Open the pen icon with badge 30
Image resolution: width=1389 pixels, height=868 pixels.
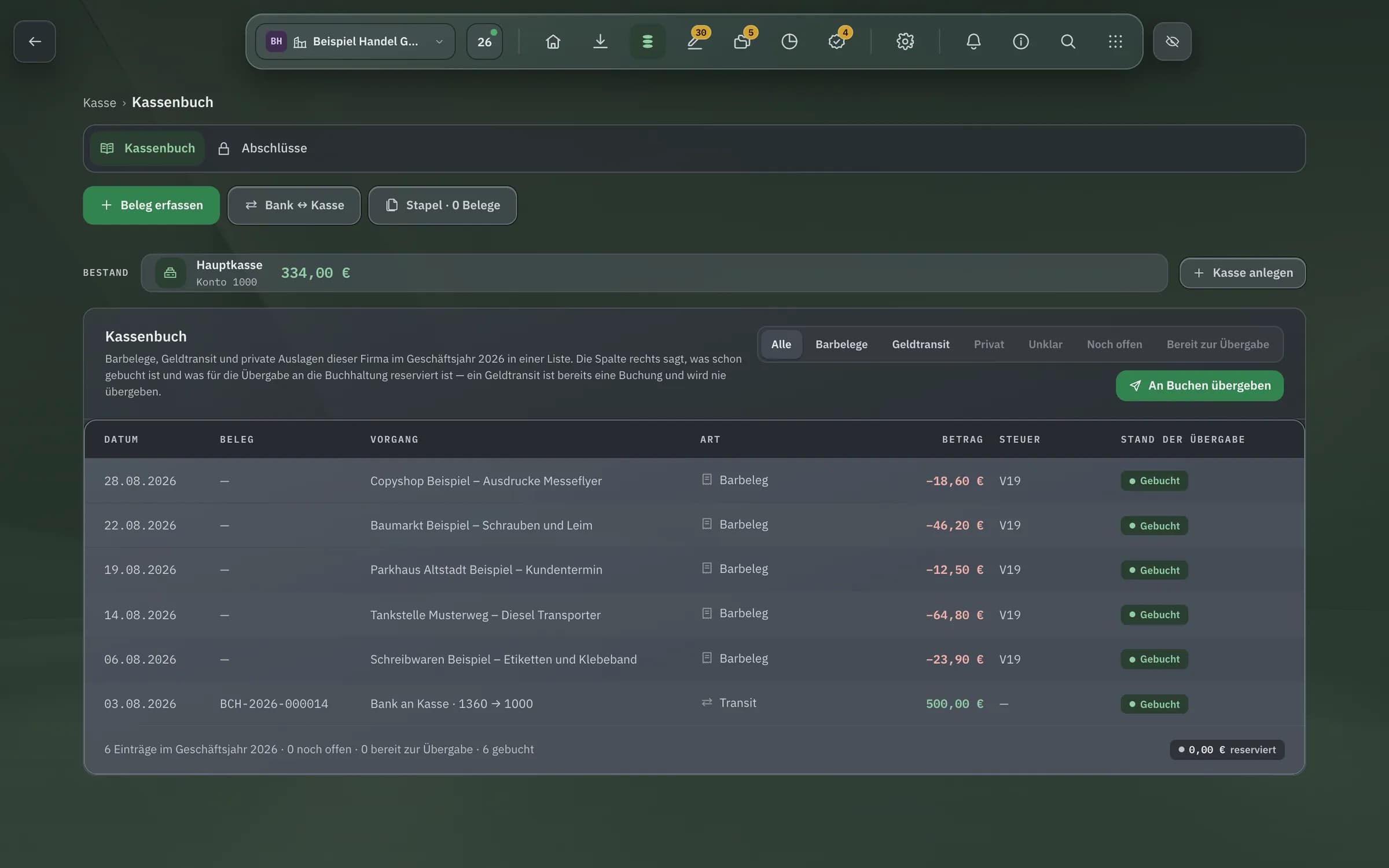pos(694,41)
